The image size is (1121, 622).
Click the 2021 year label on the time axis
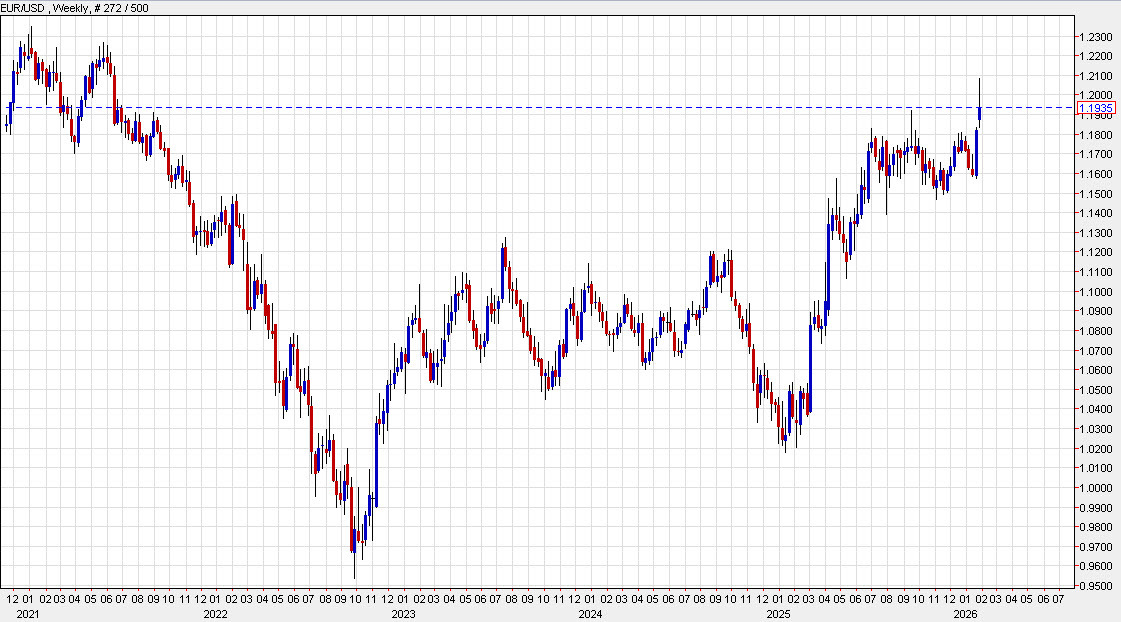coord(30,613)
